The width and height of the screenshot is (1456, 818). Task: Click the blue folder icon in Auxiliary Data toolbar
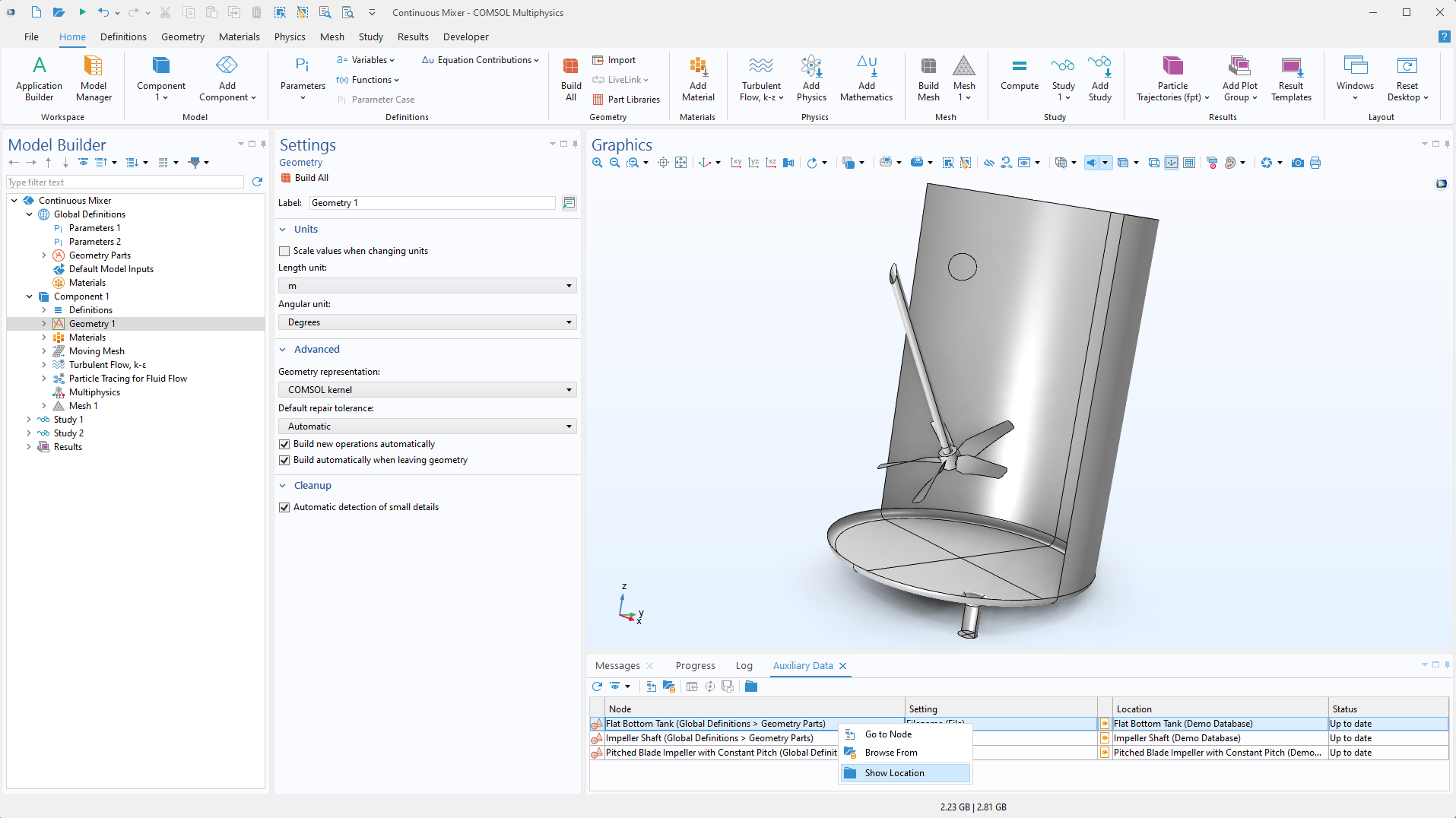click(751, 686)
